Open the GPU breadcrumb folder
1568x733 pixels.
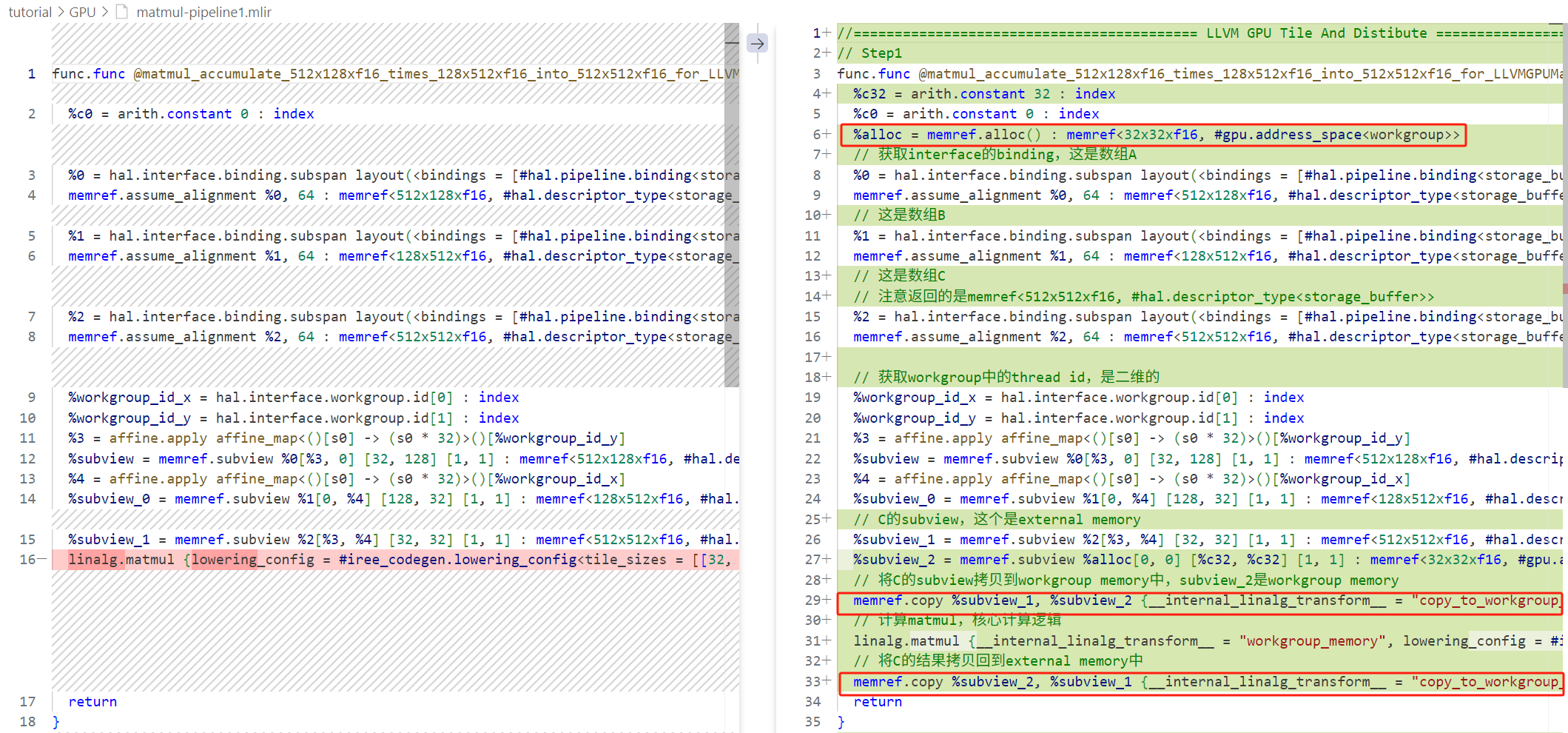click(82, 12)
